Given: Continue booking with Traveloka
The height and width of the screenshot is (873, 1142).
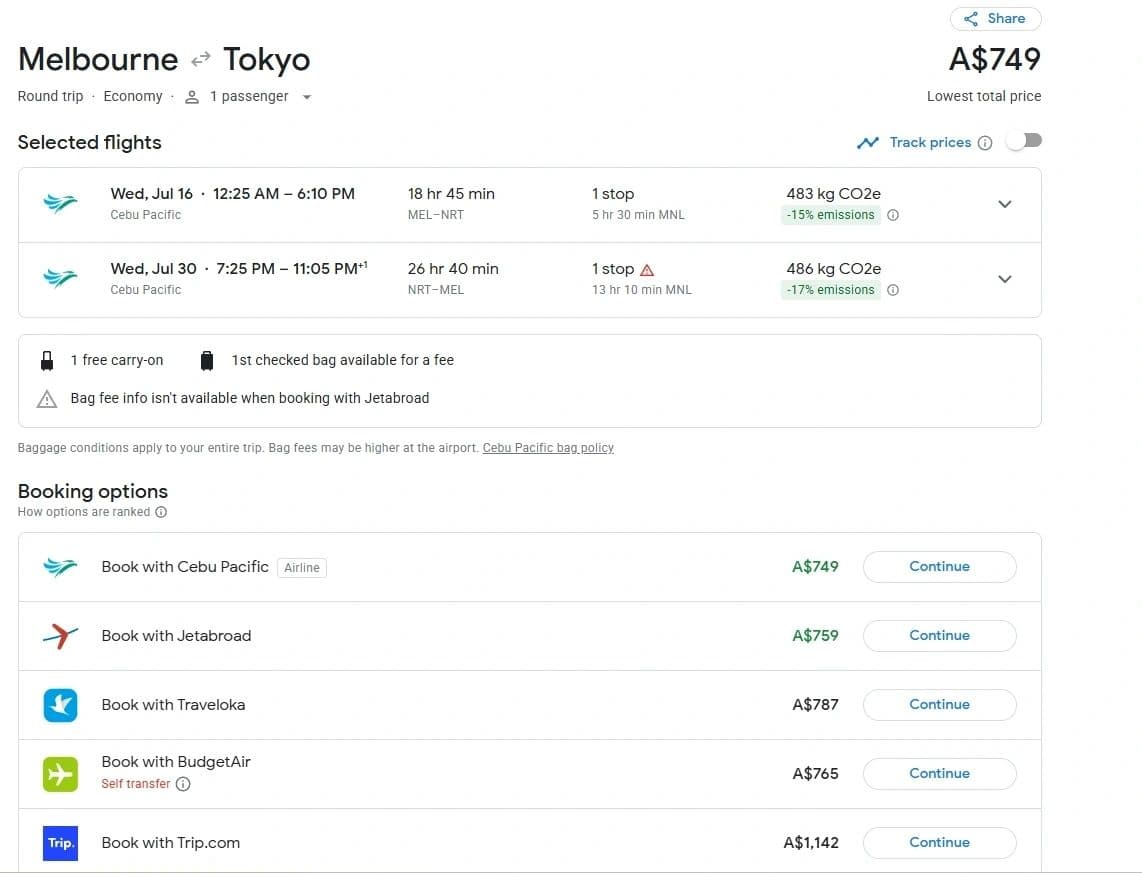Looking at the screenshot, I should pos(940,705).
